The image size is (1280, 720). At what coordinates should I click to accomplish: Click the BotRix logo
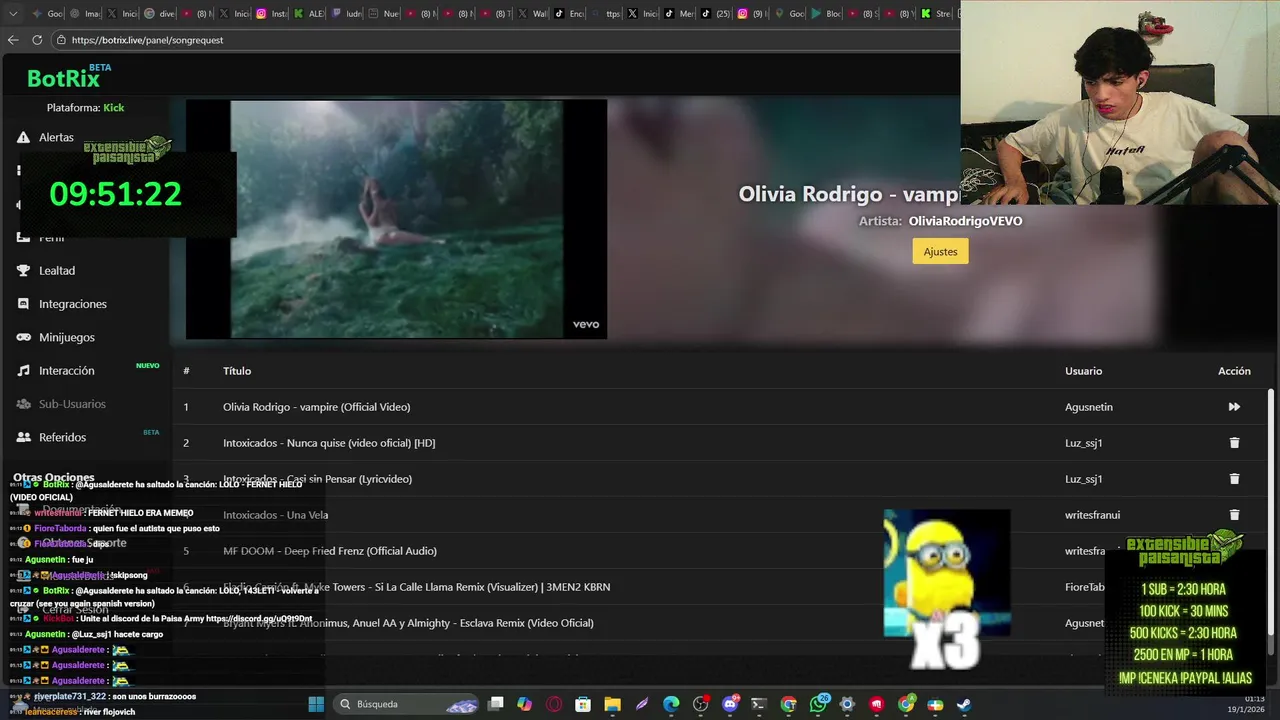click(64, 78)
